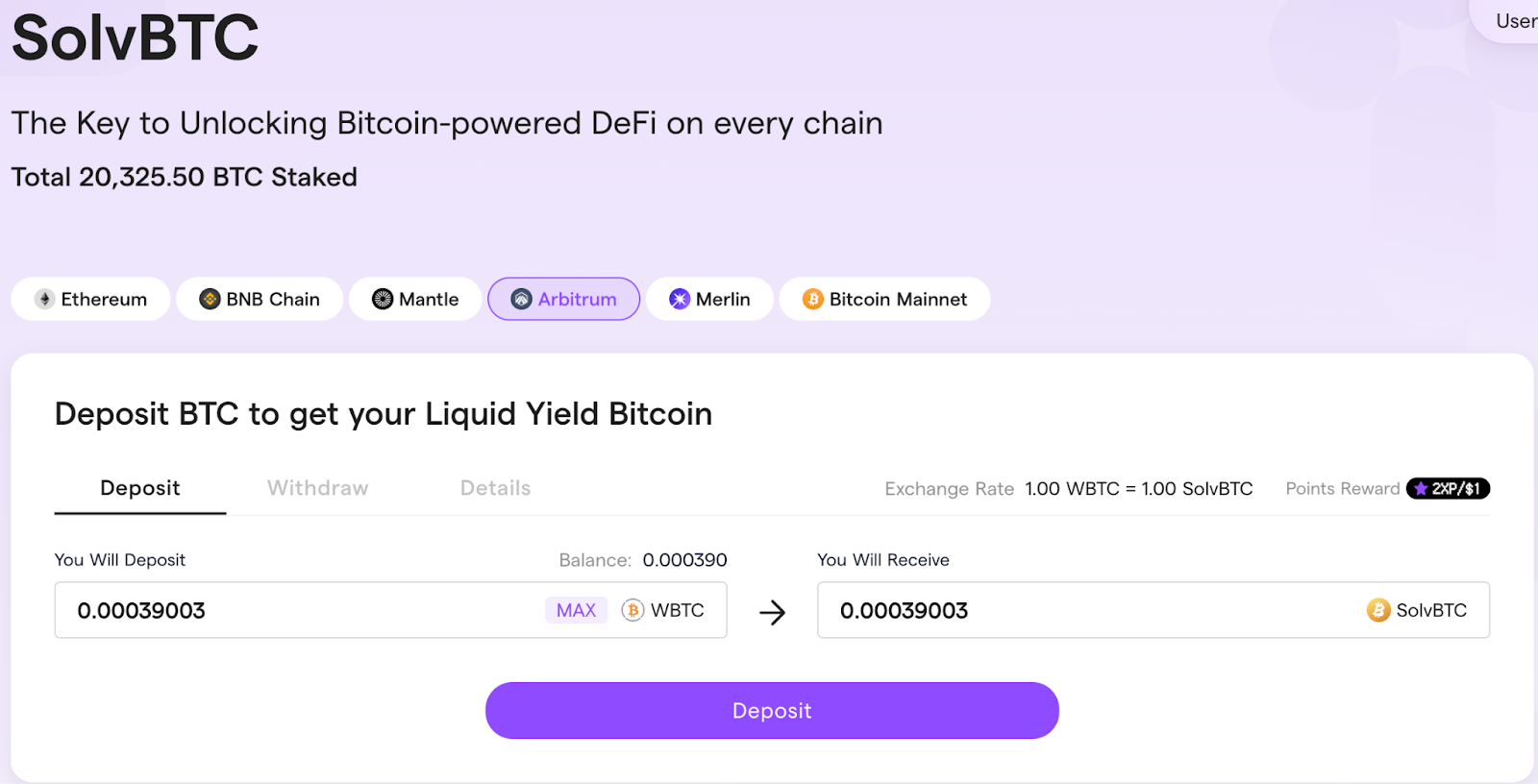Click the purple Deposit button
The image size is (1538, 784).
772,710
